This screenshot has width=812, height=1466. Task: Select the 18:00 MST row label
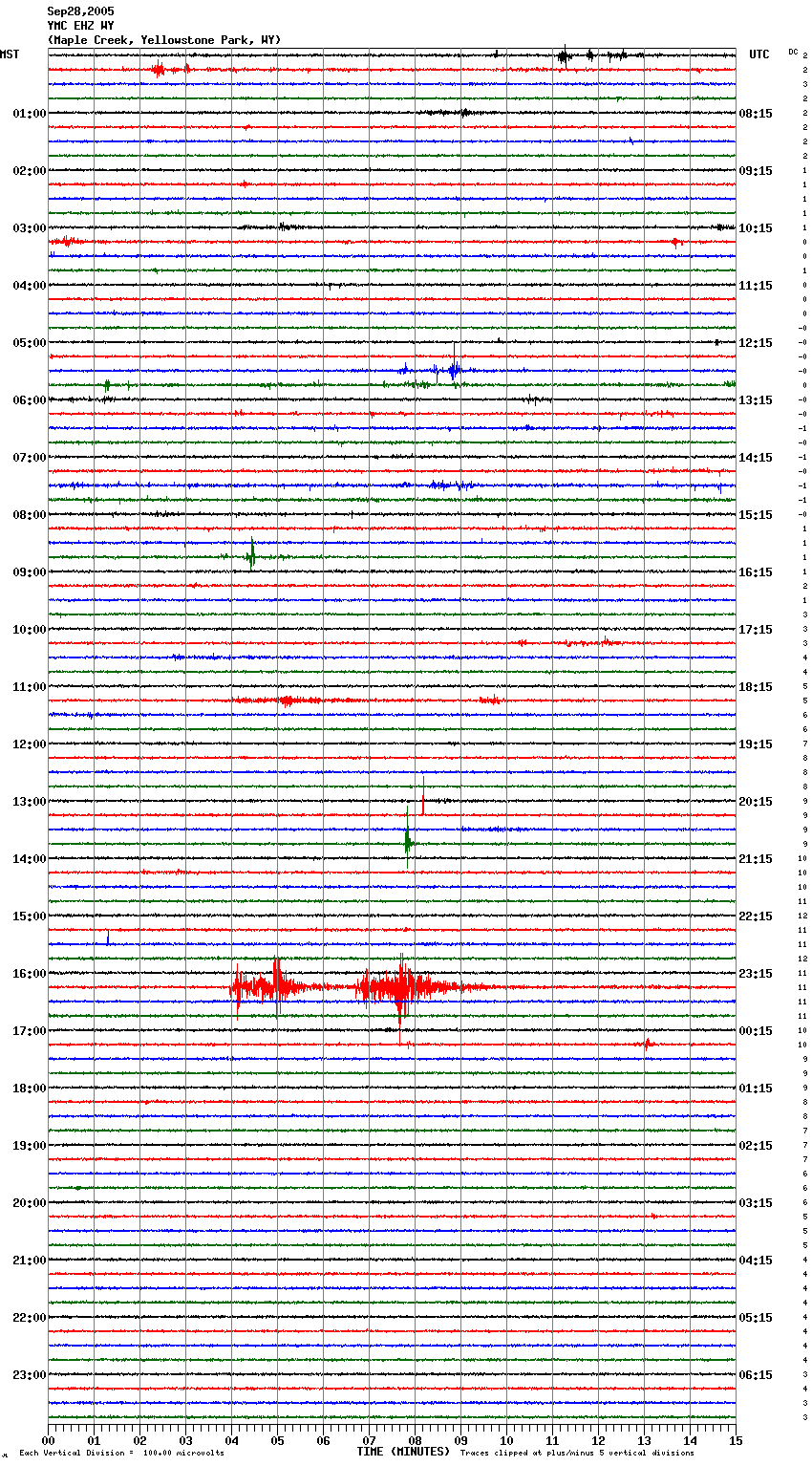(x=30, y=1089)
